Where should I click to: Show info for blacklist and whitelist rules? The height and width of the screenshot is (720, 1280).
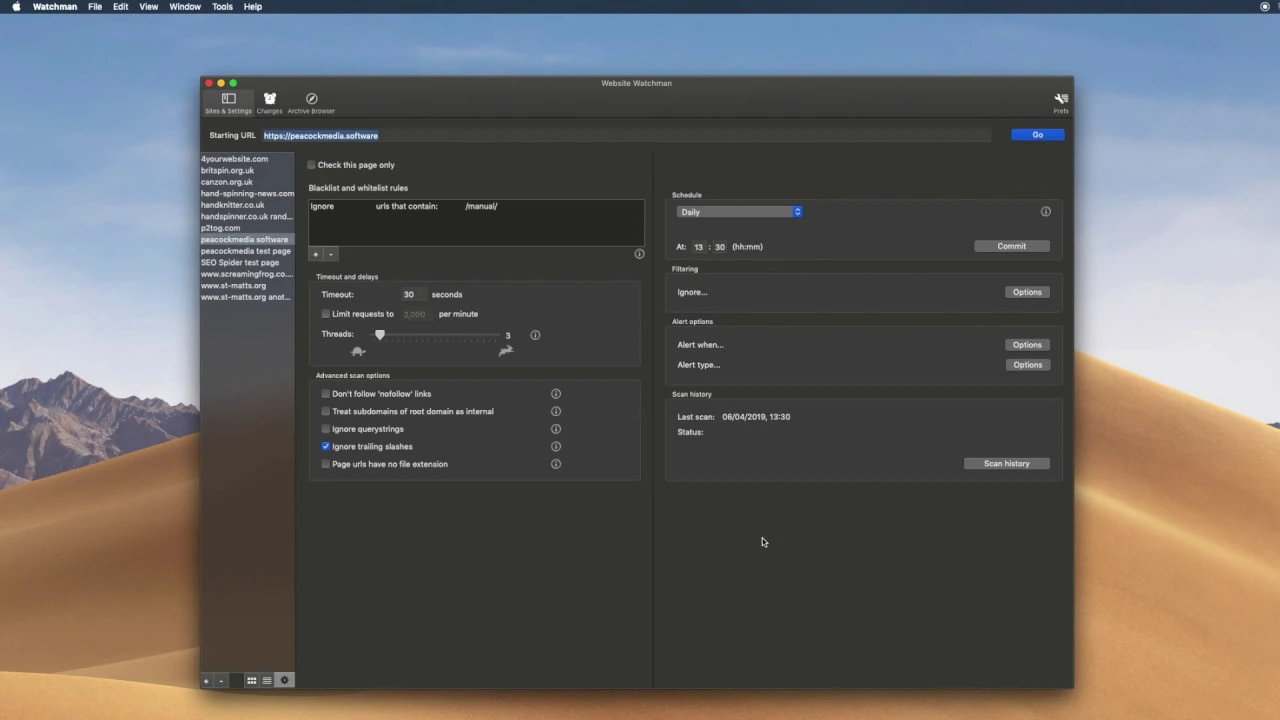click(639, 254)
